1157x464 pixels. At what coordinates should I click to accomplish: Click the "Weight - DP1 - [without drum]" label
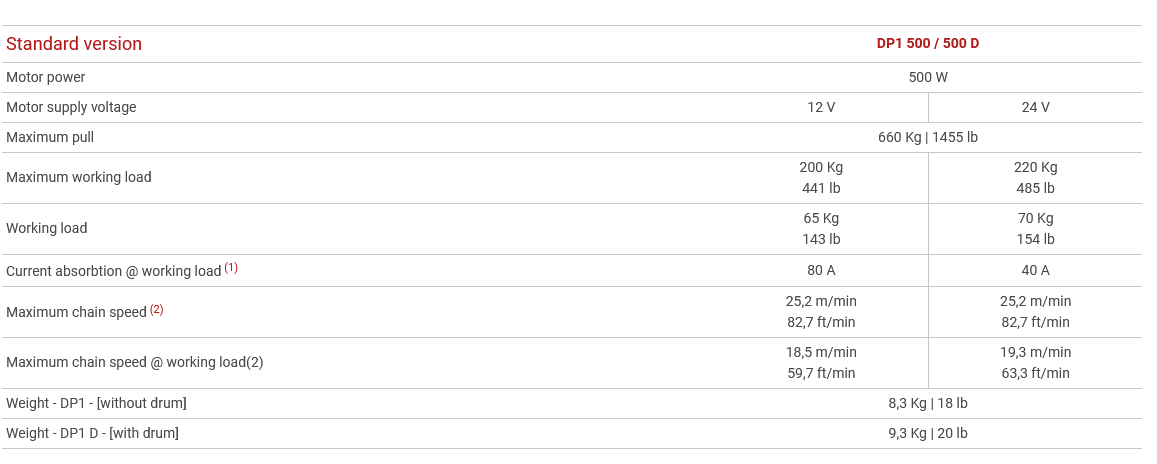(x=96, y=403)
